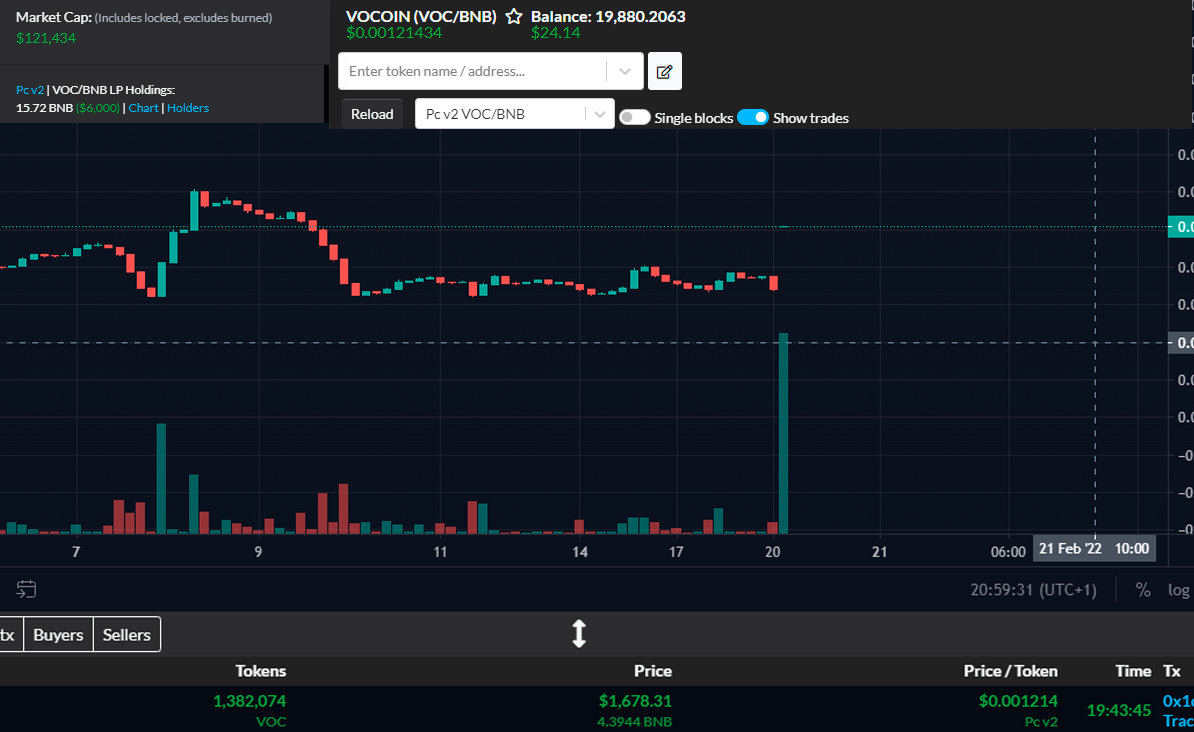Image resolution: width=1194 pixels, height=732 pixels.
Task: Click the $121,434 market cap value
Action: (46, 38)
